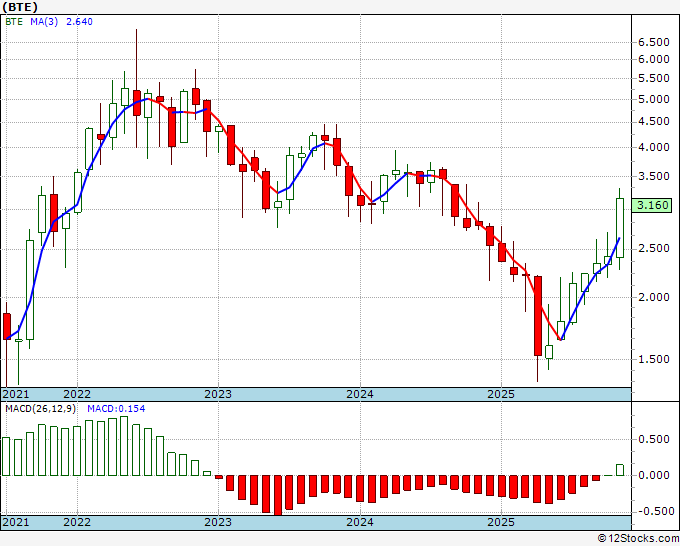Click the current price tag 3.160
This screenshot has width=680, height=546.
click(x=653, y=205)
